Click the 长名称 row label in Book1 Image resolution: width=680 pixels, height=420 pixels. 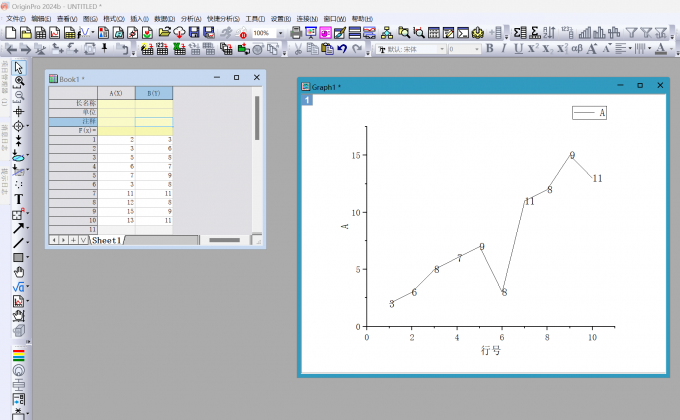(x=73, y=103)
